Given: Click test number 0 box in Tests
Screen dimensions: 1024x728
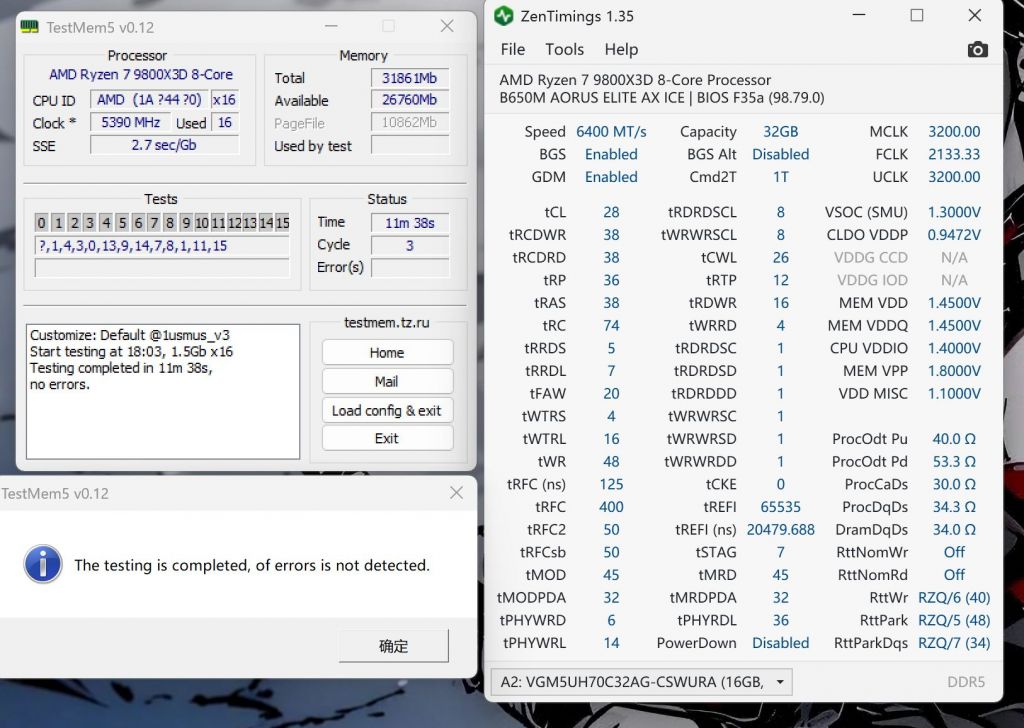Looking at the screenshot, I should click(x=41, y=223).
